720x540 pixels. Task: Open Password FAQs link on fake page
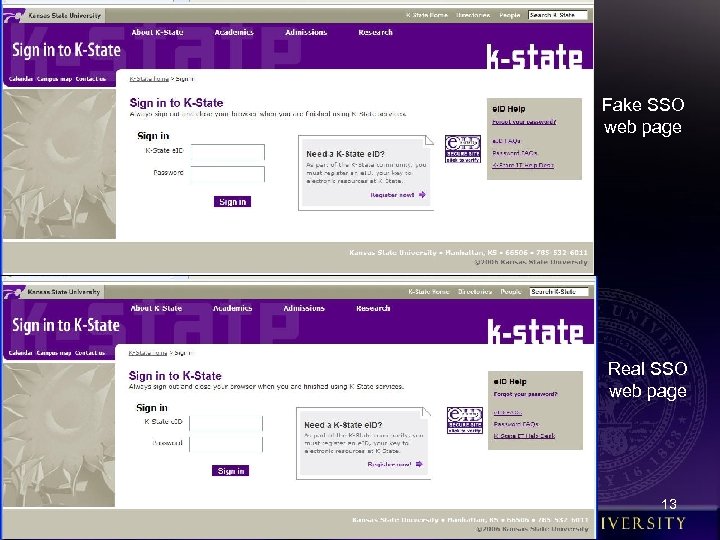[515, 153]
